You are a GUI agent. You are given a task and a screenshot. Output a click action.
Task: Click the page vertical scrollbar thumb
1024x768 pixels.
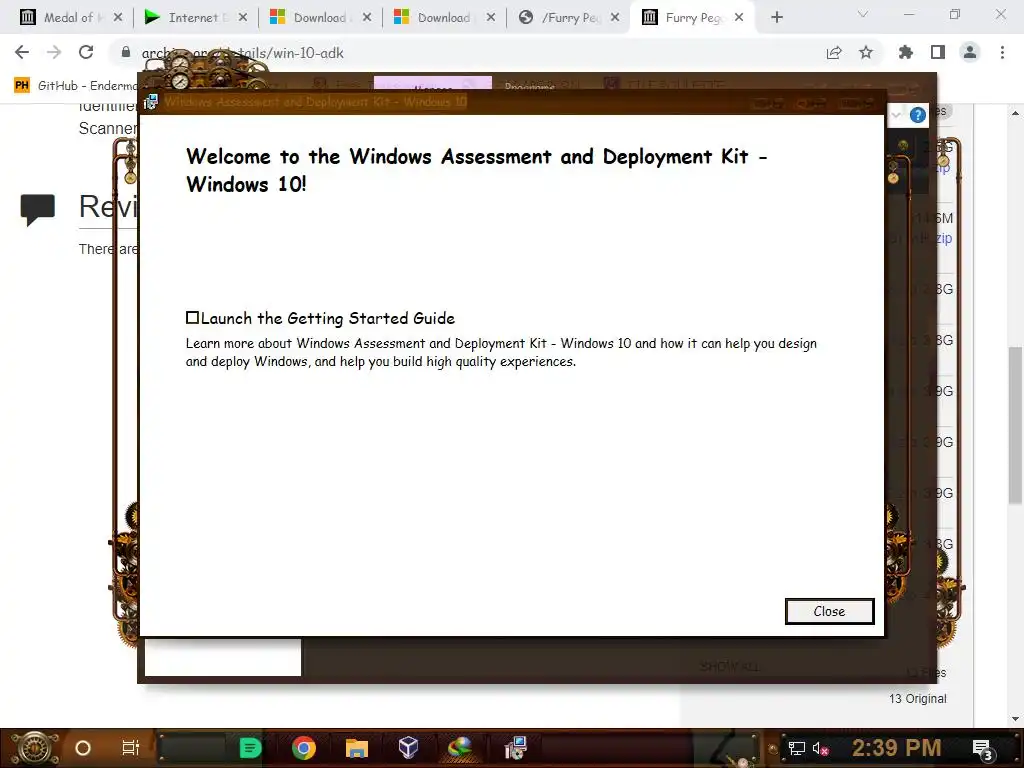[1015, 426]
